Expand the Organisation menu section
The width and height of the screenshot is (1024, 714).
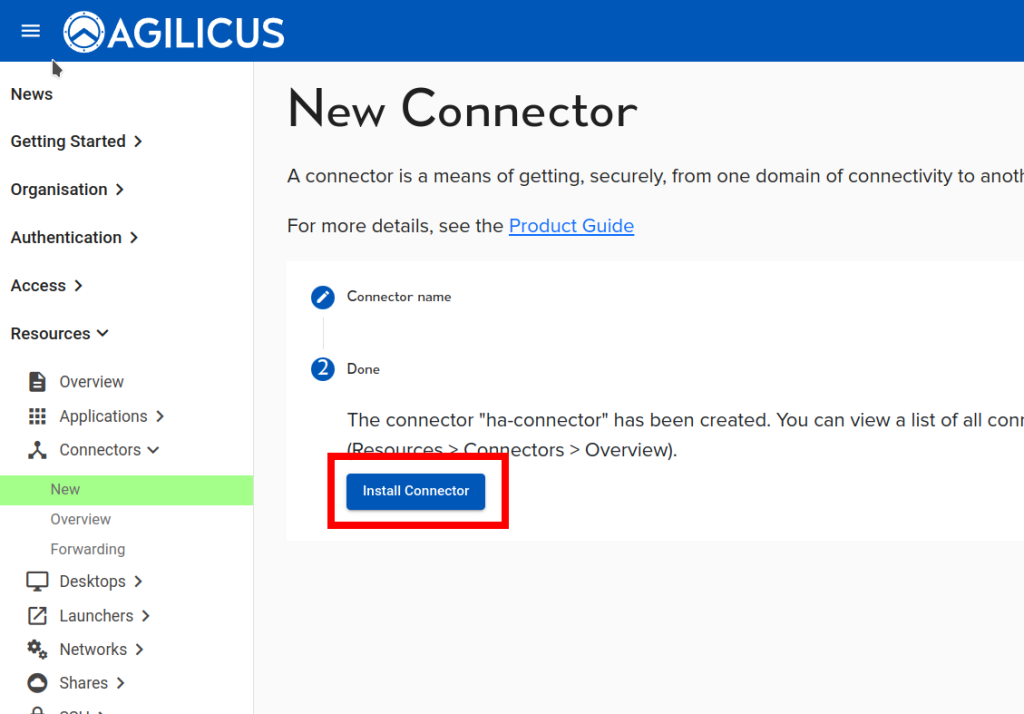pos(67,190)
